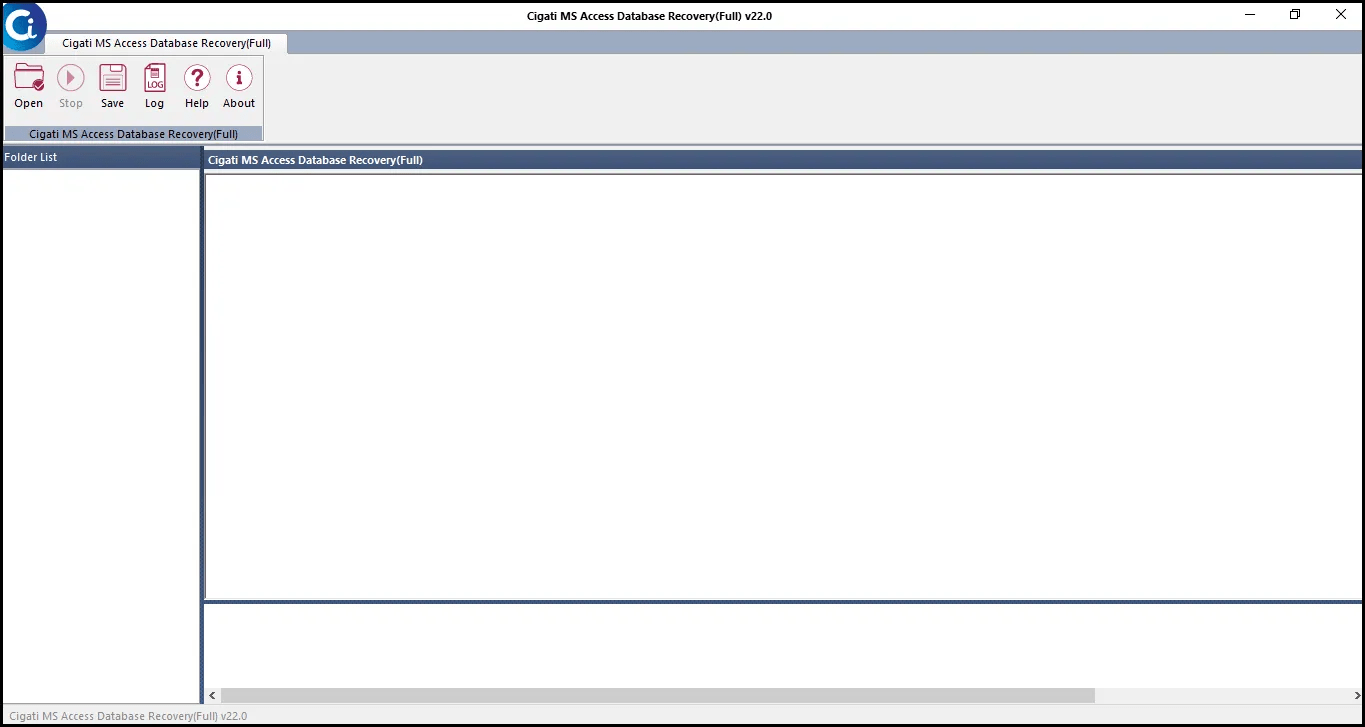1365x727 pixels.
Task: Click the Stop toolbar icon
Action: (x=71, y=78)
